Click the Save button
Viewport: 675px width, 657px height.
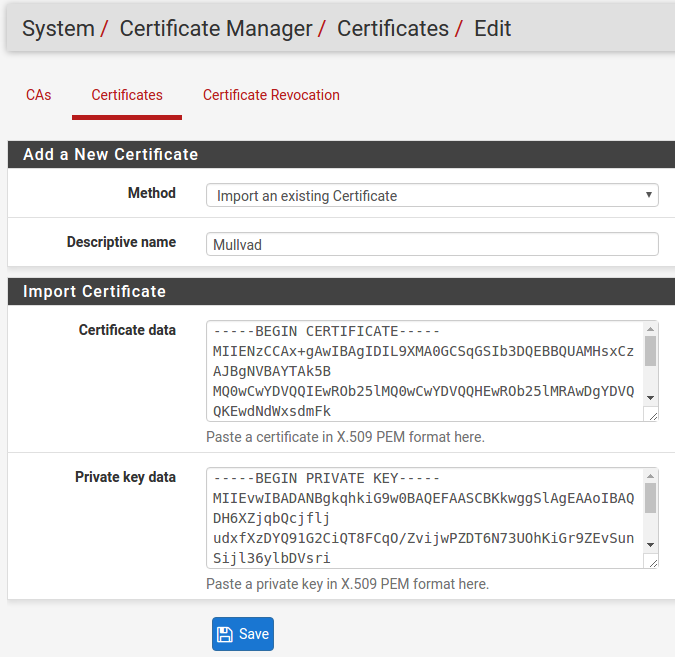click(243, 634)
